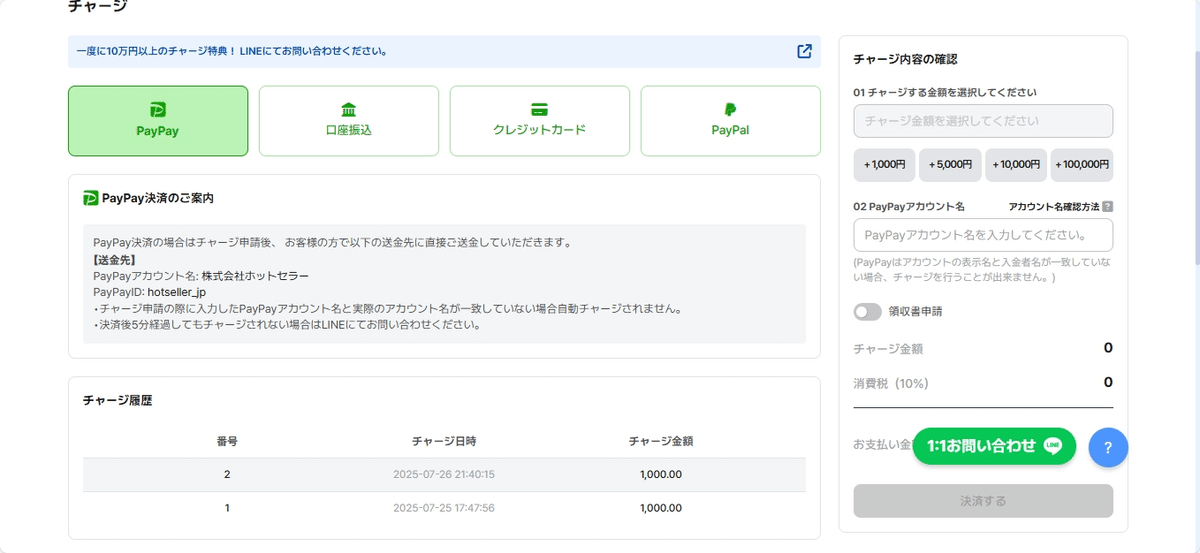Screen dimensions: 1200x553
Task: Select the 口座振込 bank transfer tab
Action: pos(349,121)
